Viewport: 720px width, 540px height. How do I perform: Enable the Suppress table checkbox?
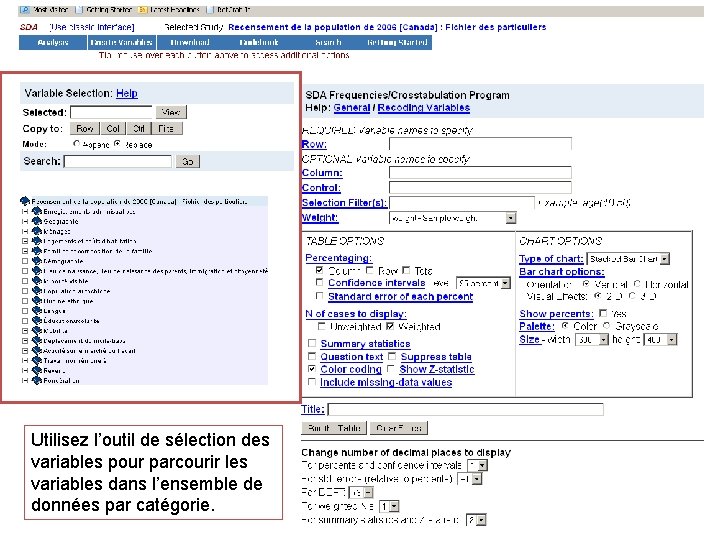pos(392,356)
